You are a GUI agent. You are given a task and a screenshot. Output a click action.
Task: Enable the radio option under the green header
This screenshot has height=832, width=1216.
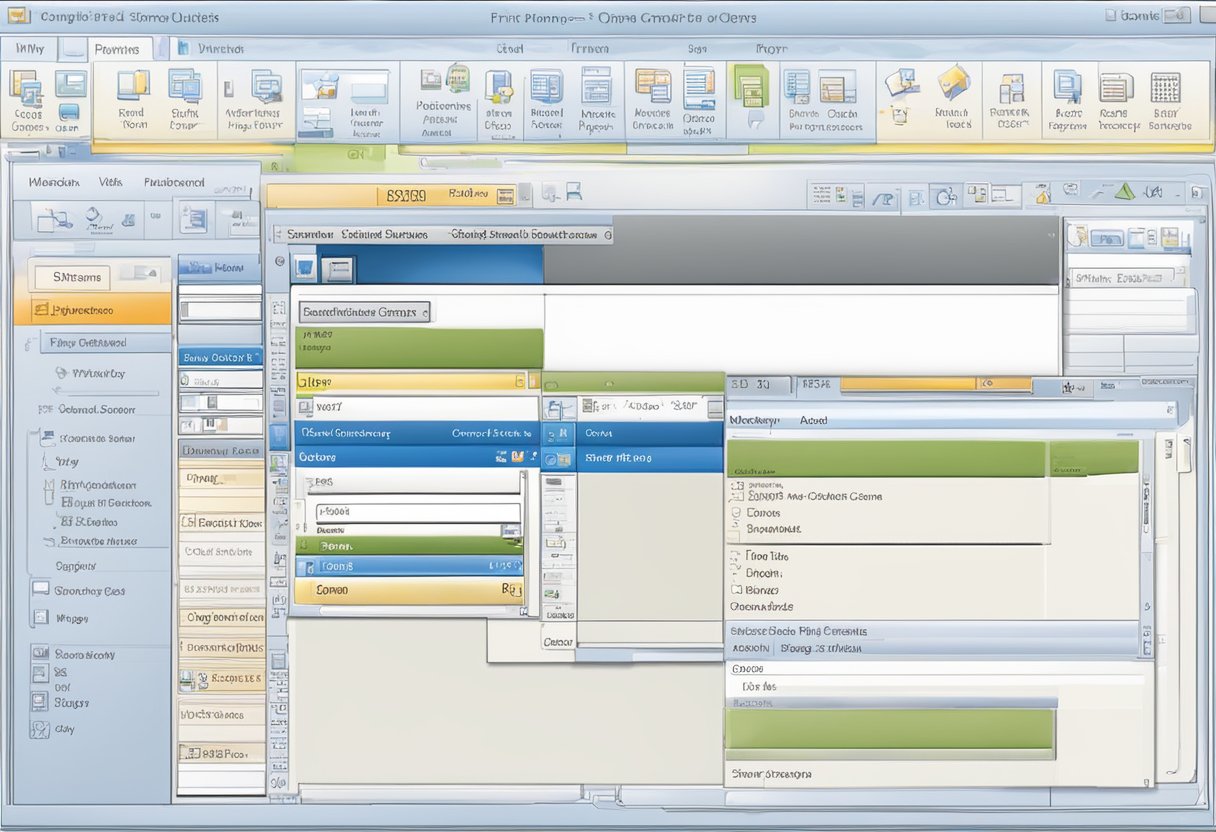pos(735,482)
